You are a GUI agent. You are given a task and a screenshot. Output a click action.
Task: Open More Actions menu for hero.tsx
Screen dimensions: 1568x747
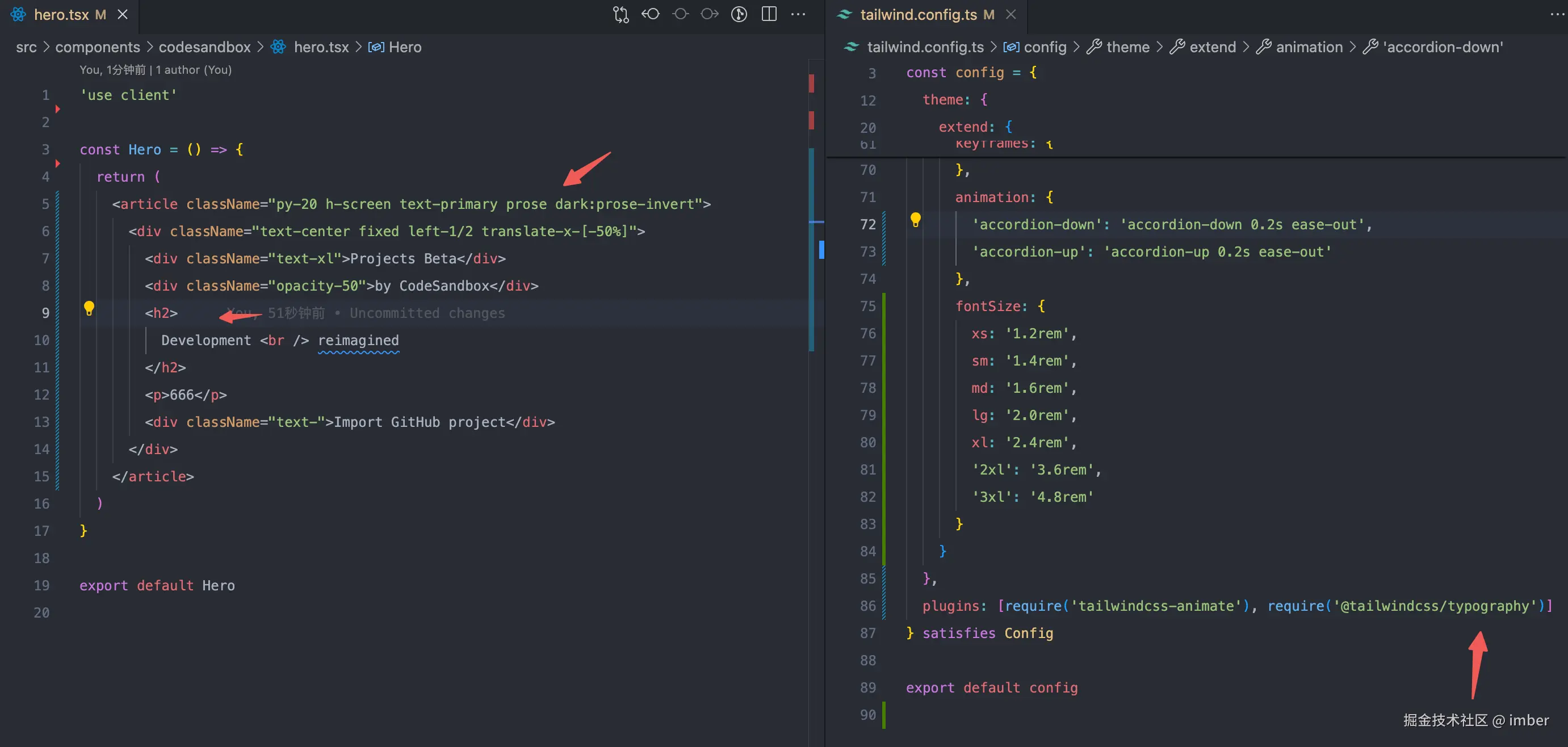(x=798, y=14)
